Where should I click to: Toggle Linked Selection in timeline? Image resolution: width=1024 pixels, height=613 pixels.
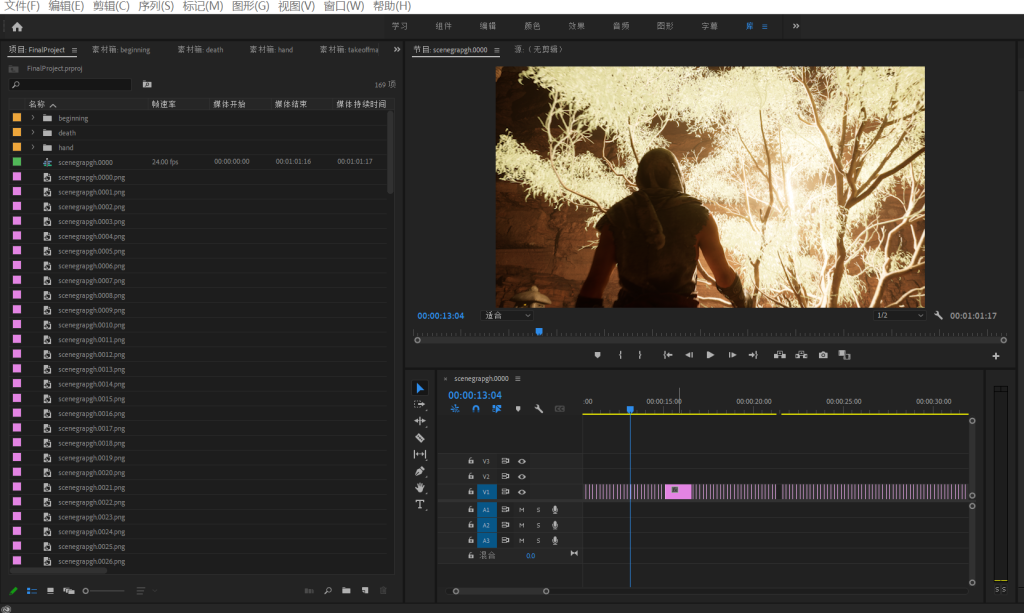(x=497, y=409)
